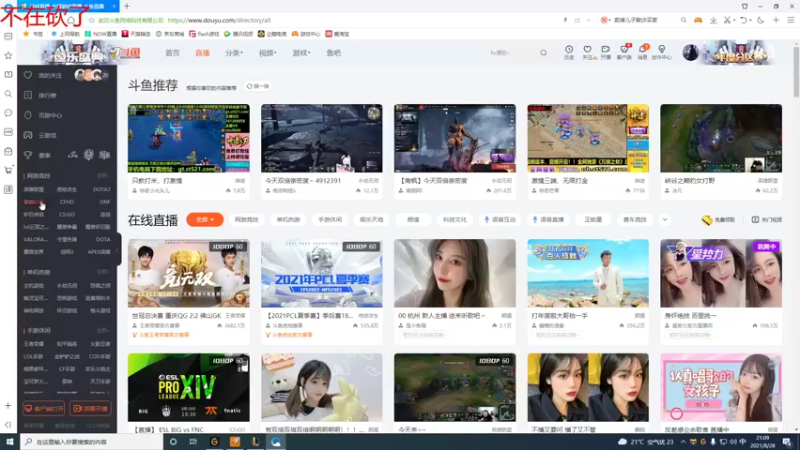Open the address bar dropdown chevron
Image resolution: width=800 pixels, height=450 pixels.
(588, 20)
